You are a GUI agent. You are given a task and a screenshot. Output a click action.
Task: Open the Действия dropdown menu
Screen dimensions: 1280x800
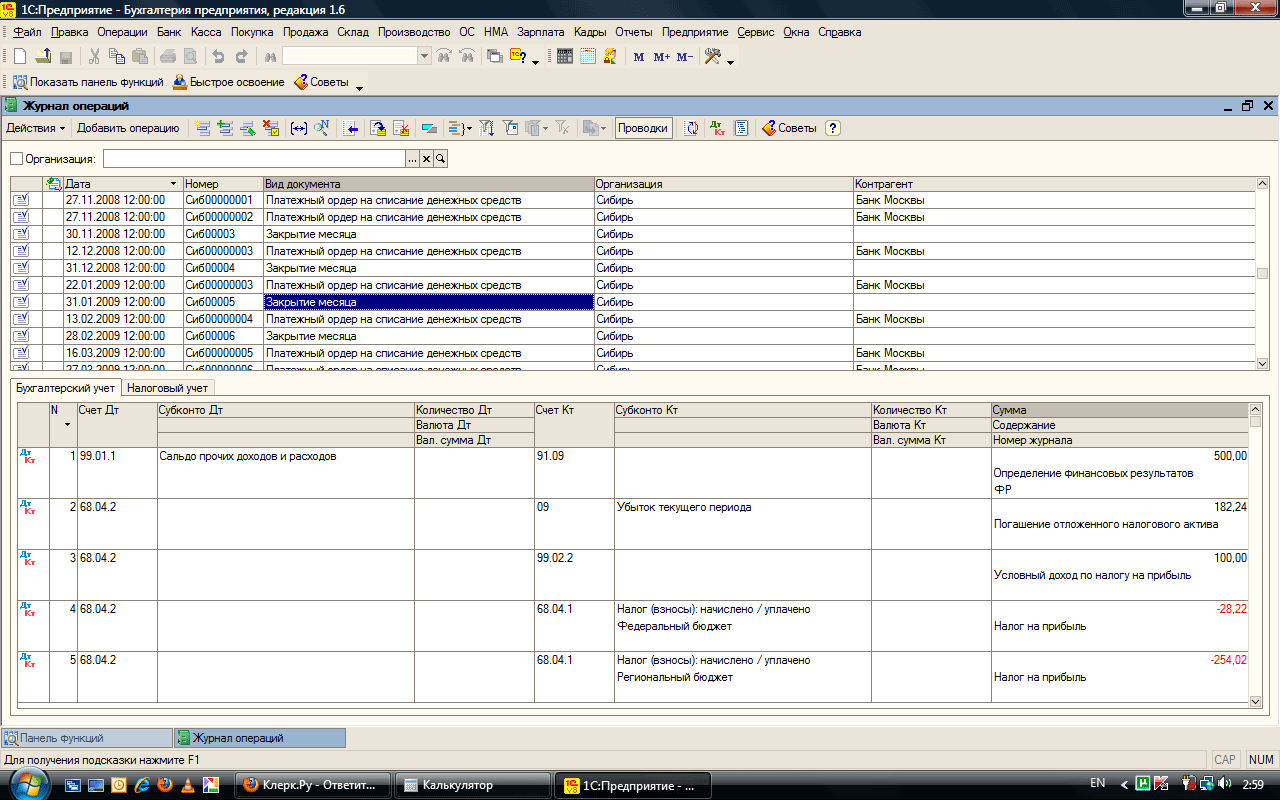click(x=36, y=128)
